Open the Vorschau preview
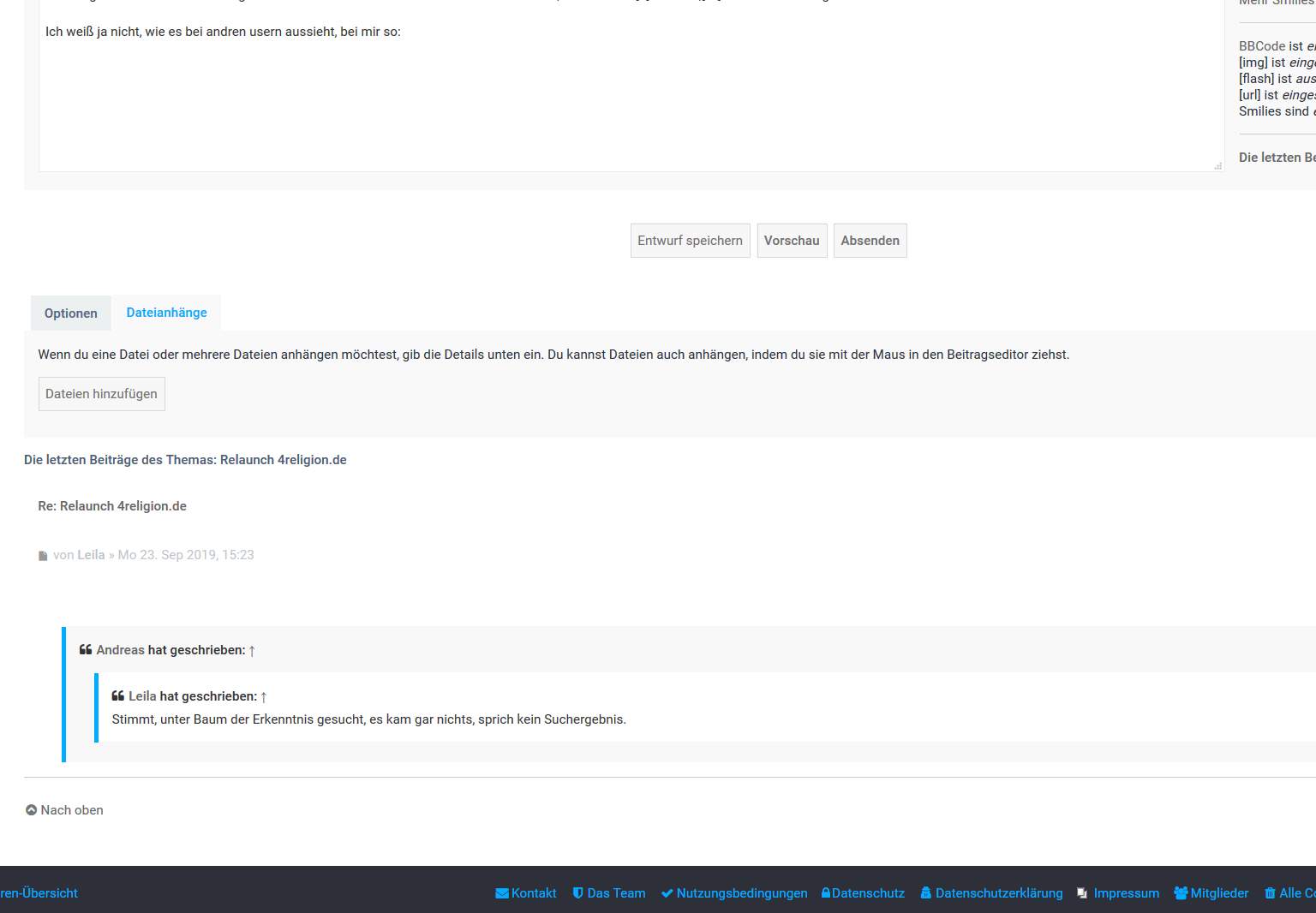 tap(792, 241)
